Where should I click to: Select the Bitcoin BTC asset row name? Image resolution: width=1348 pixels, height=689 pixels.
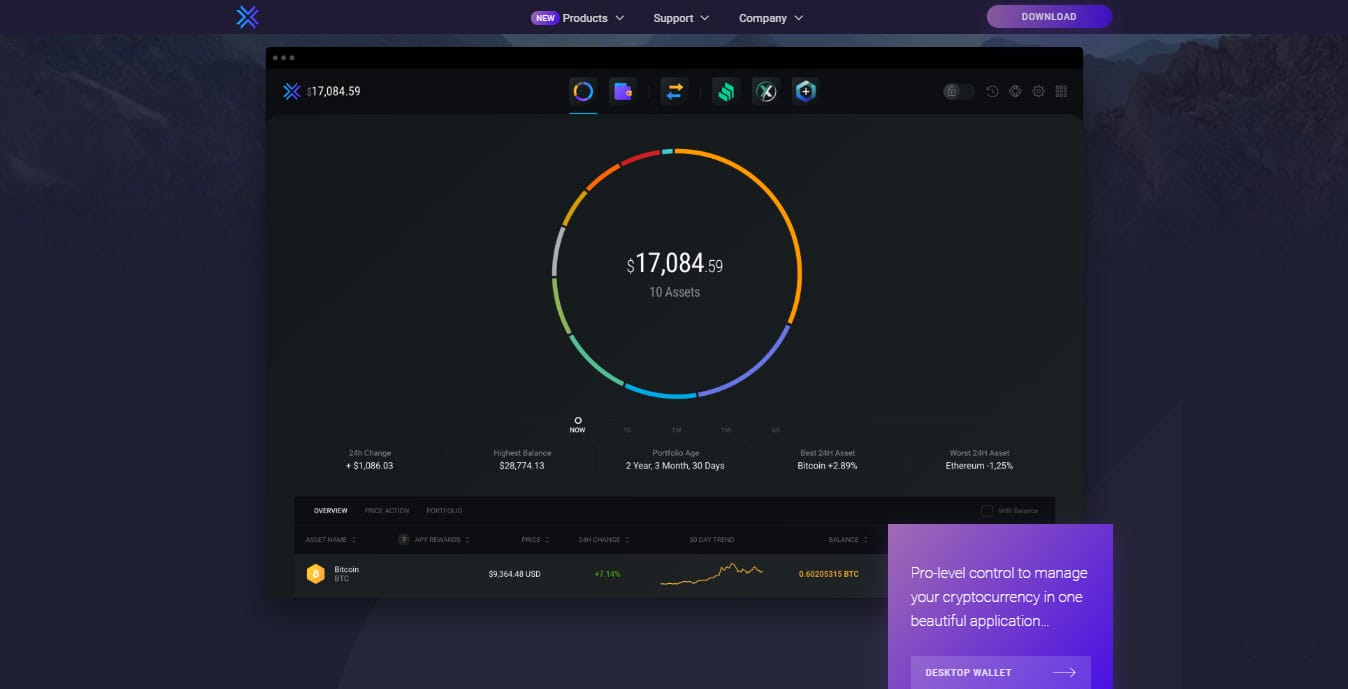pos(347,574)
